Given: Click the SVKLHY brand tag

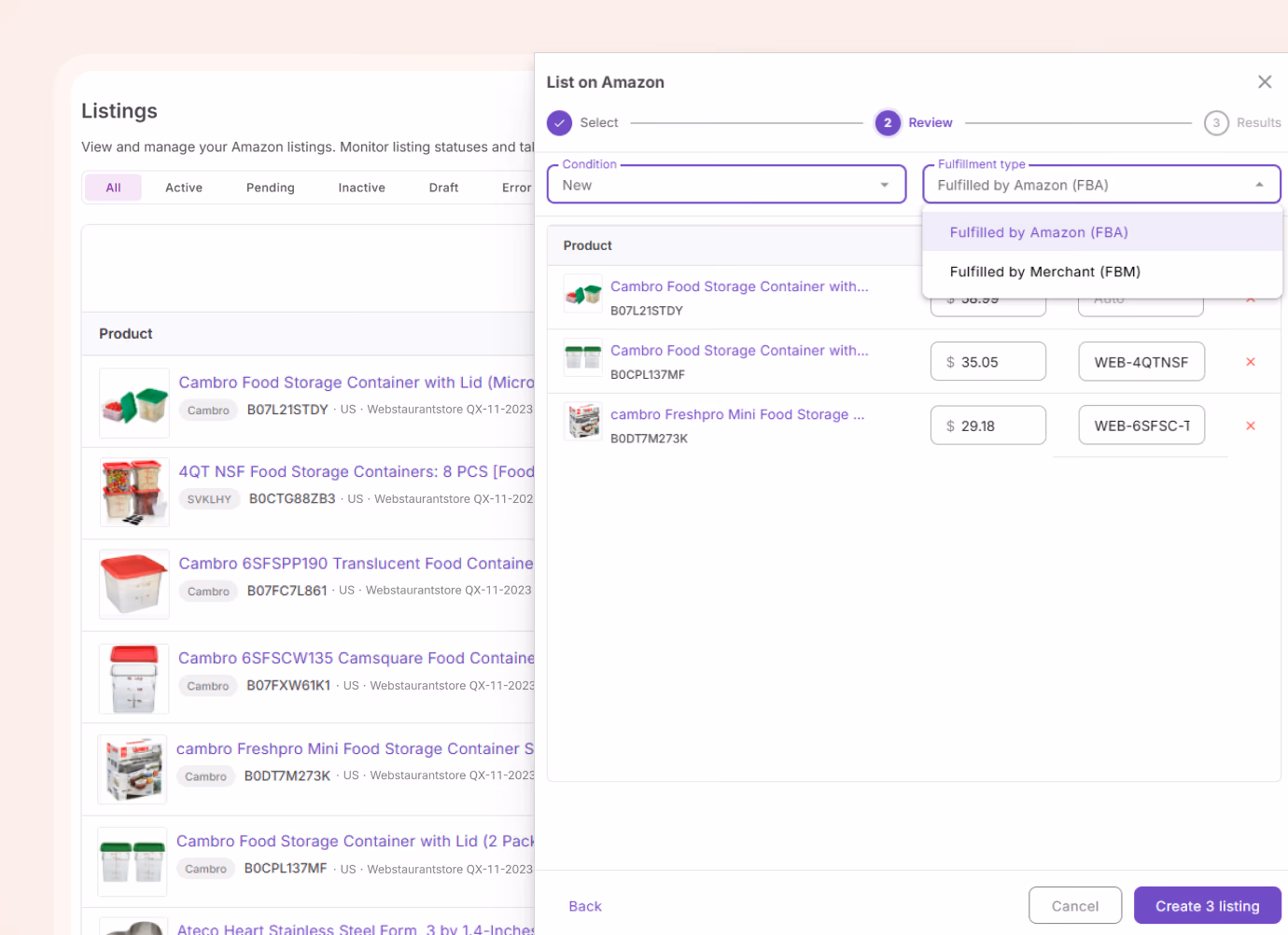Looking at the screenshot, I should click(209, 499).
